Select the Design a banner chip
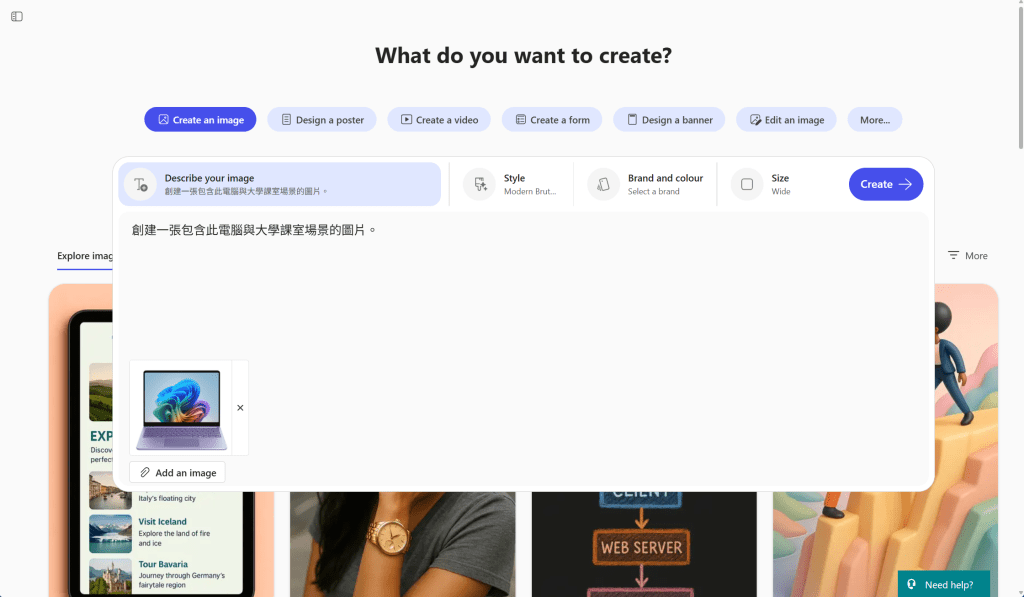The height and width of the screenshot is (597, 1024). (x=669, y=120)
